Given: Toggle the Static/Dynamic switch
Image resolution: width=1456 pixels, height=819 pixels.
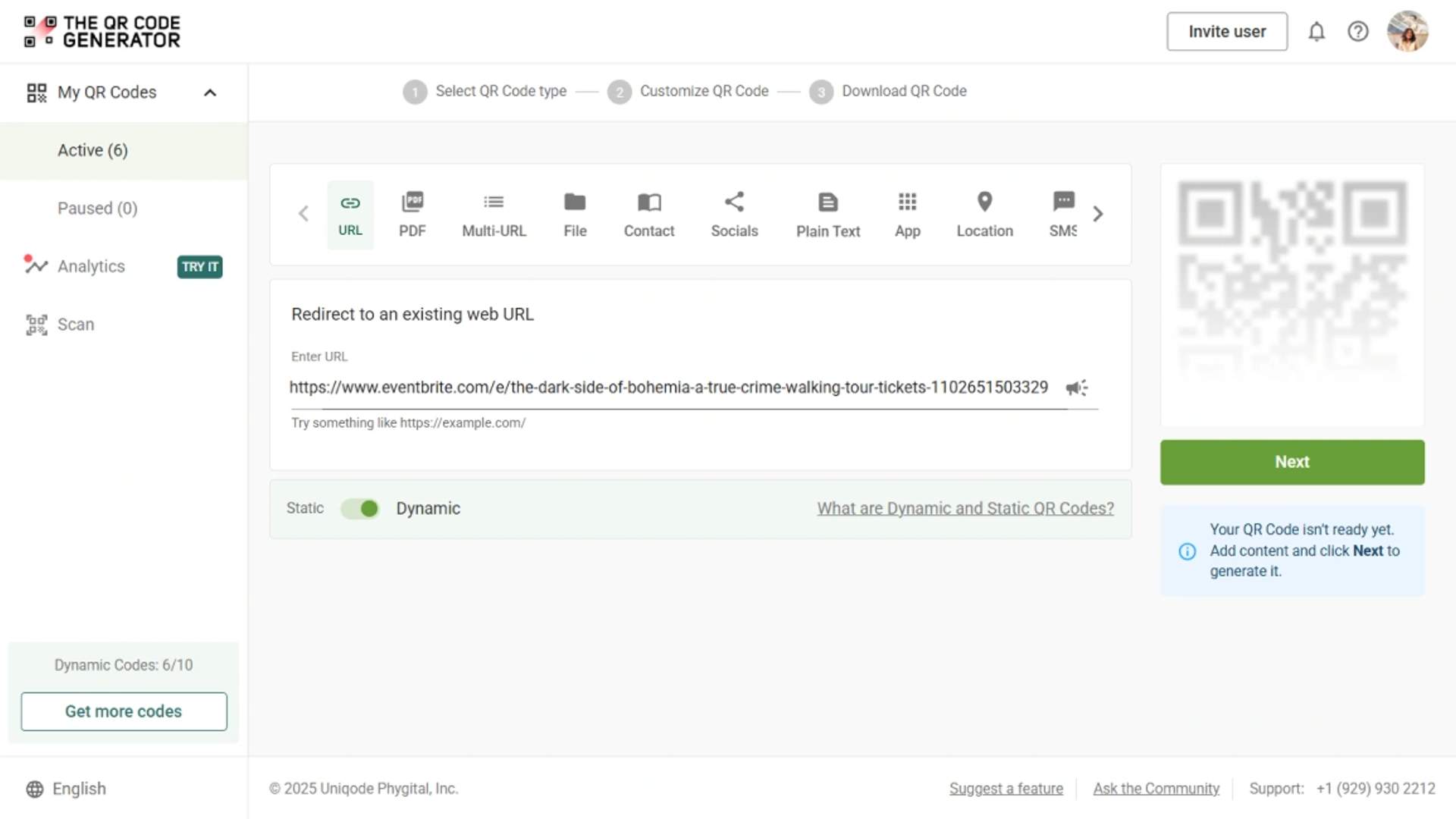Looking at the screenshot, I should coord(360,509).
